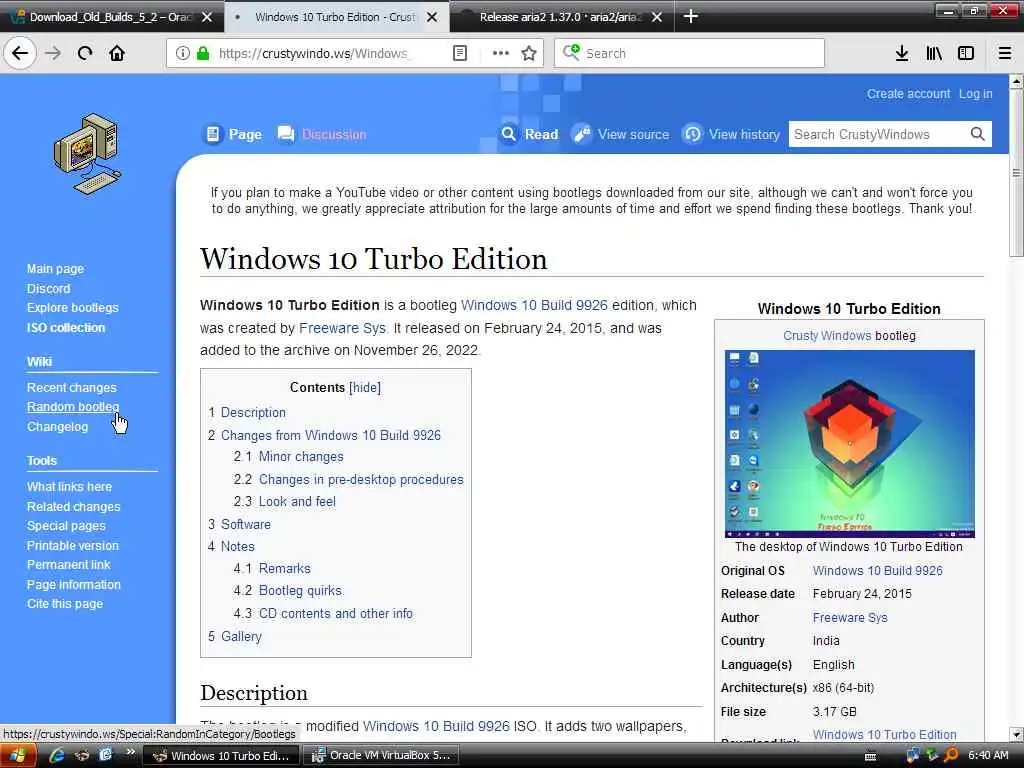Open Main page in sidebar
Viewport: 1024px width, 768px height.
point(56,268)
